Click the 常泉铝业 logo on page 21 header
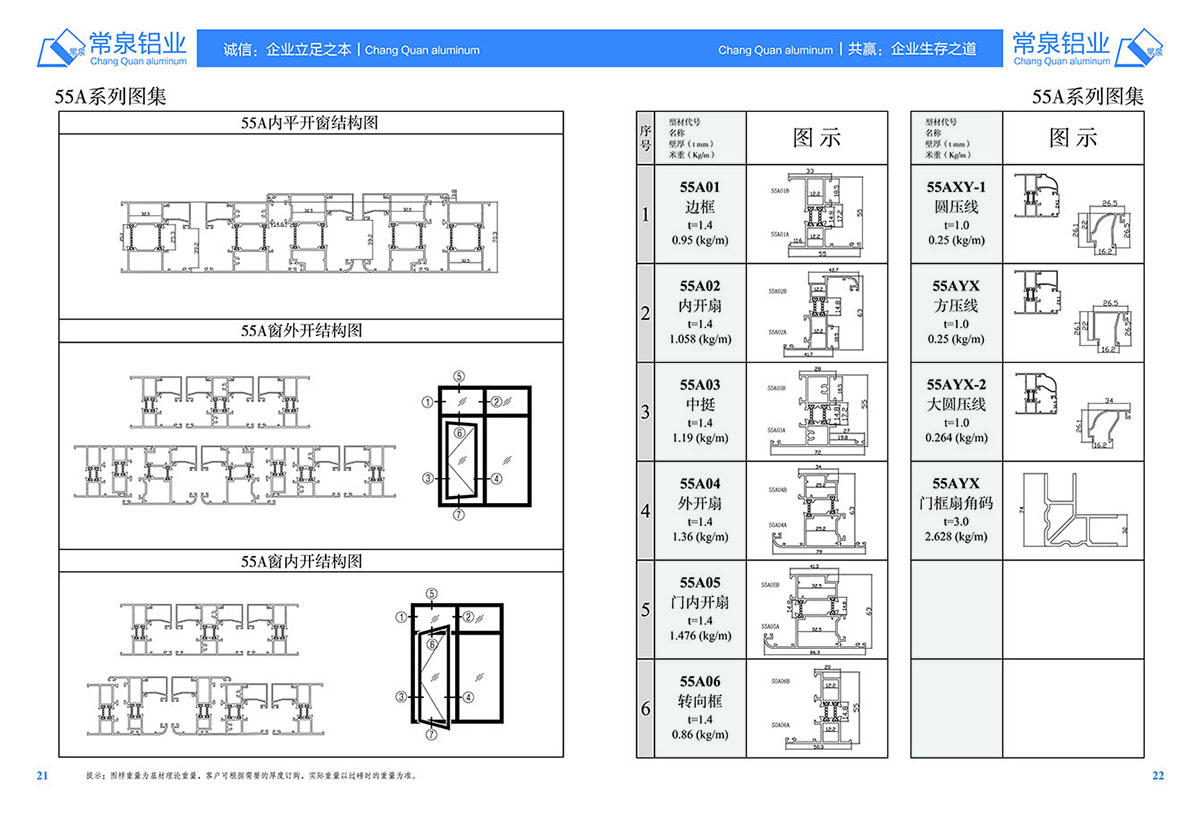Image resolution: width=1200 pixels, height=816 pixels. point(112,48)
